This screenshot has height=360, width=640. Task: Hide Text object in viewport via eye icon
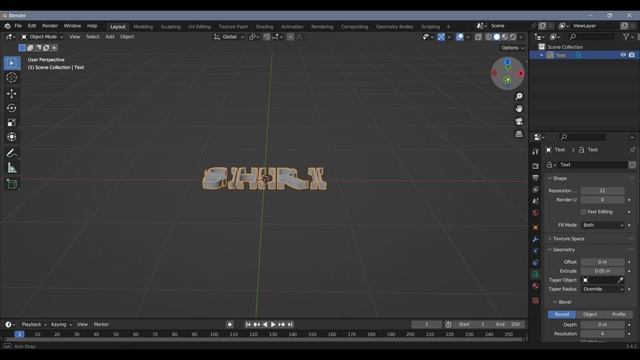623,55
